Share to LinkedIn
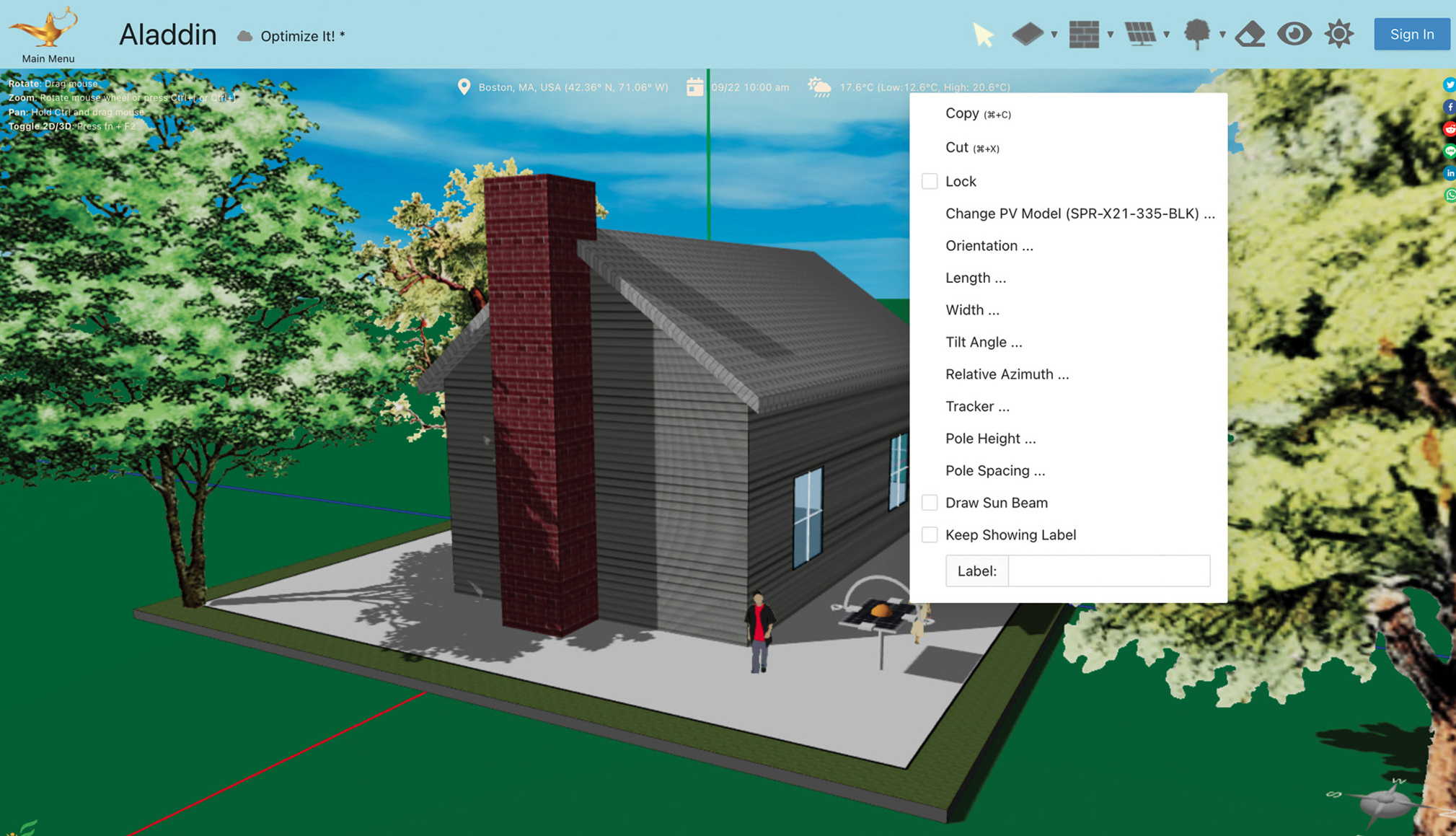The image size is (1456, 836). coord(1449,173)
